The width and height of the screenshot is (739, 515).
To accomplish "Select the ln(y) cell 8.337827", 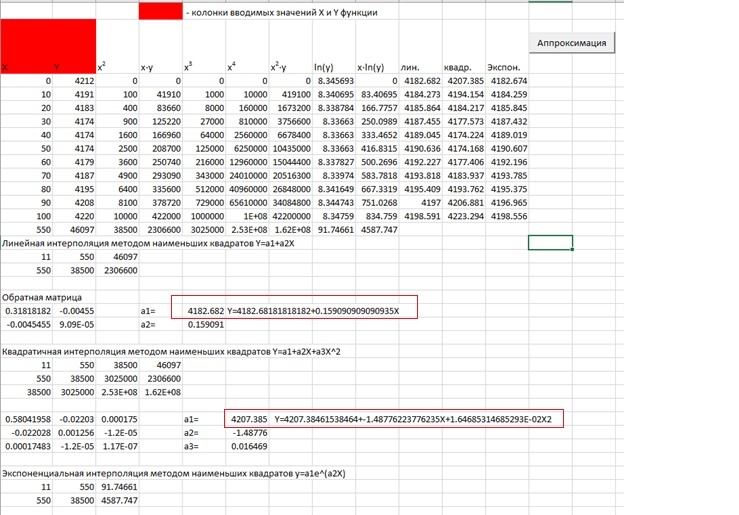I will coord(334,162).
